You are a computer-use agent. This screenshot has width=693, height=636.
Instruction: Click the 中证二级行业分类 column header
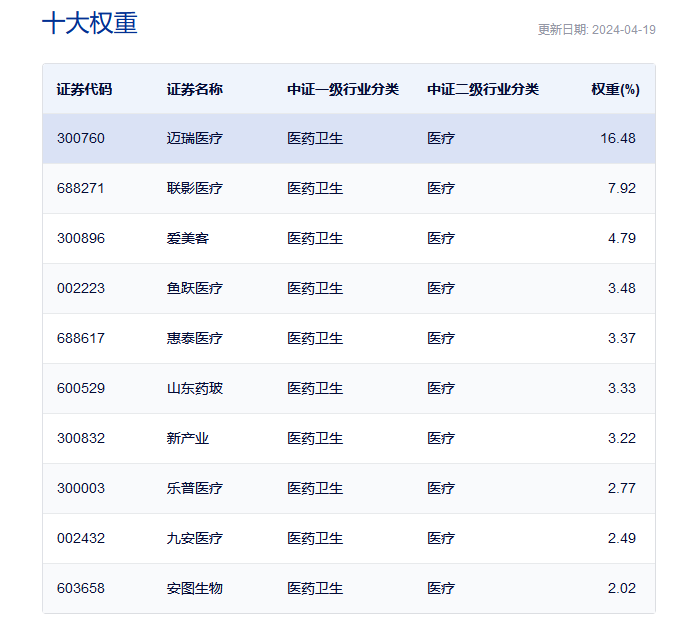[483, 89]
